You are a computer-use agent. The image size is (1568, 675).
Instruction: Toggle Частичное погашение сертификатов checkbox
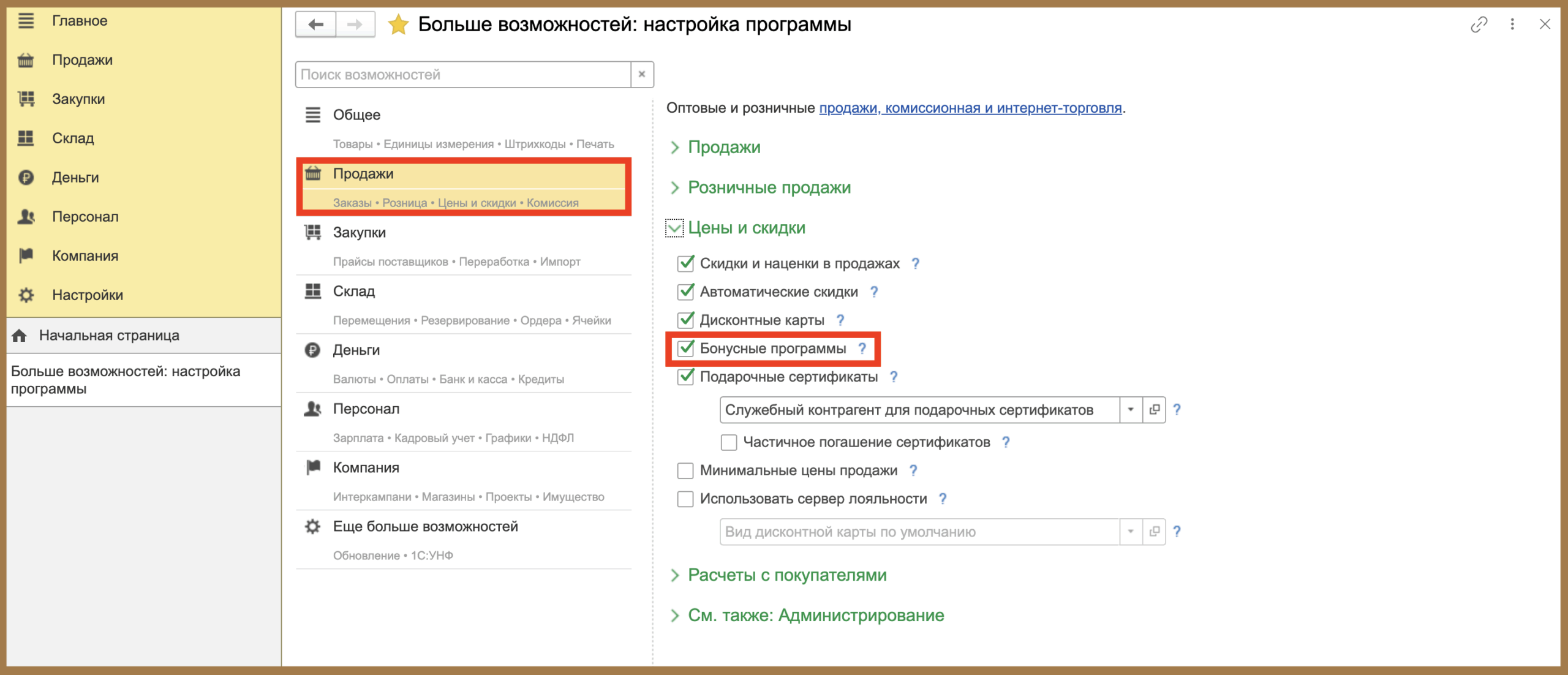[729, 442]
